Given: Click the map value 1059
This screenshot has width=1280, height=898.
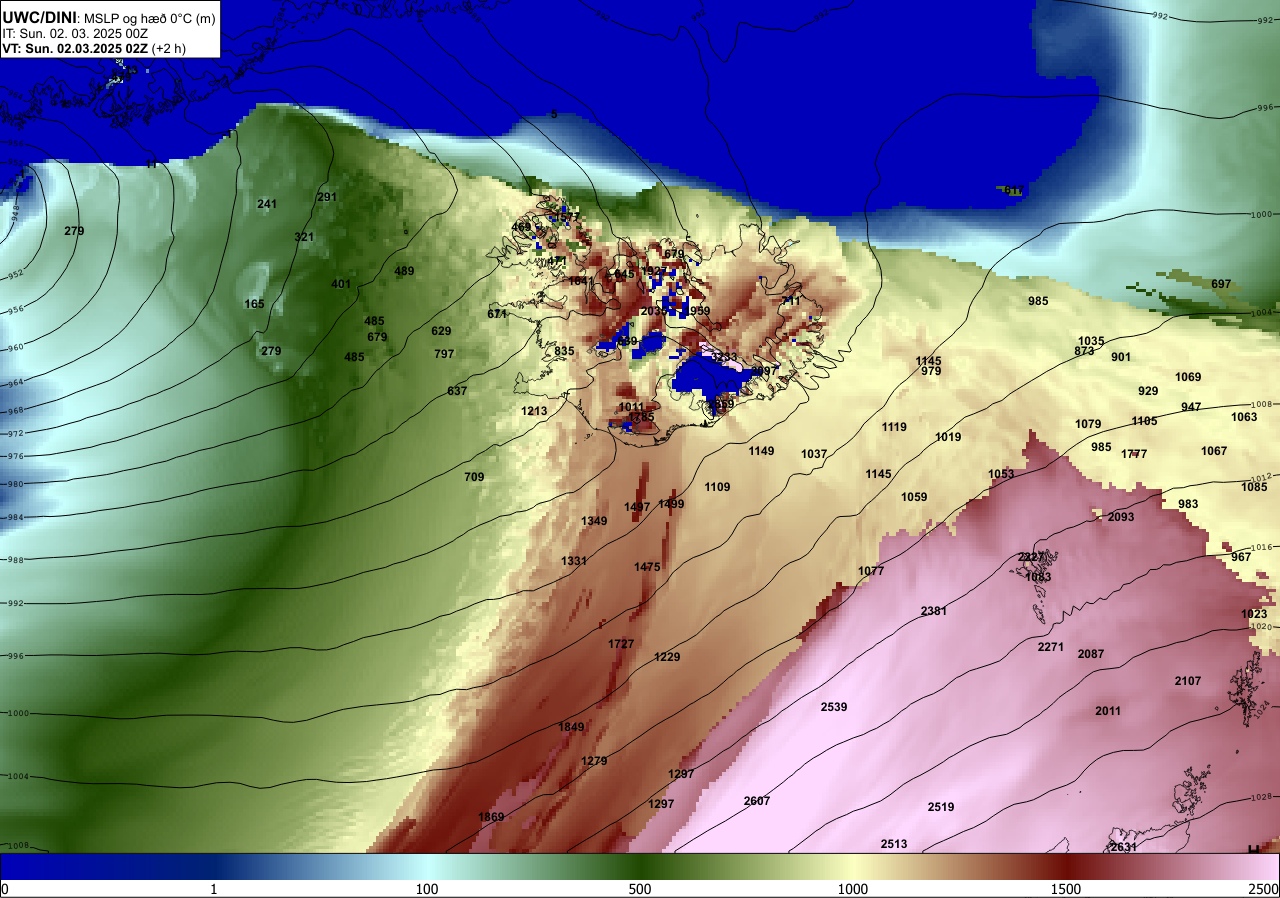Looking at the screenshot, I should (x=914, y=497).
